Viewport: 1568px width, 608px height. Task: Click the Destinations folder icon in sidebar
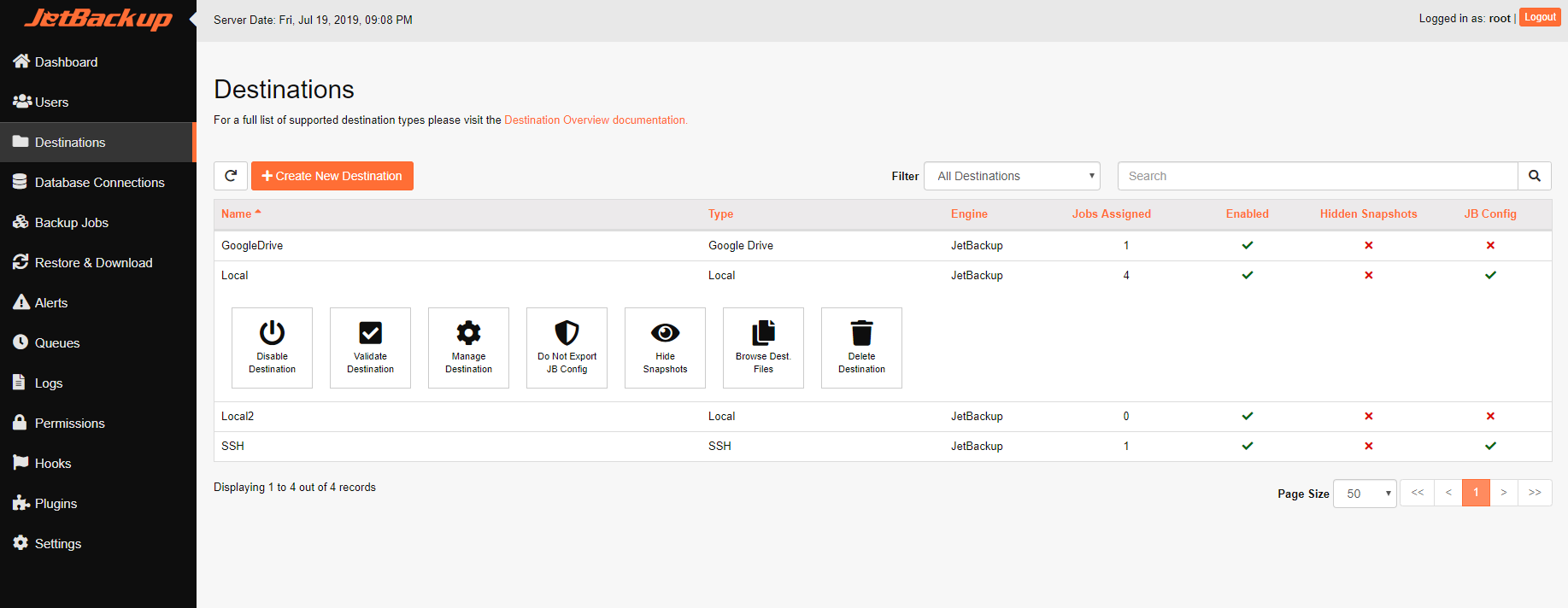coord(21,142)
